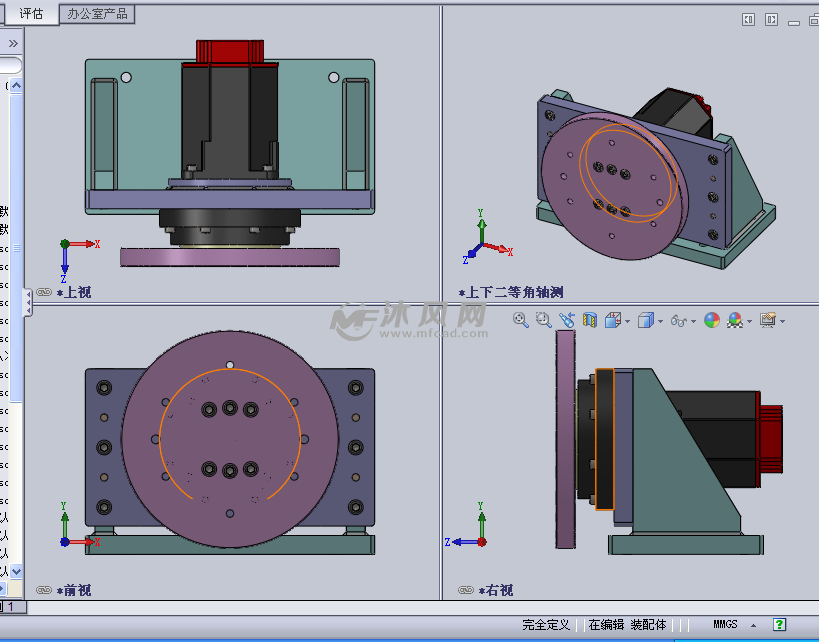Click the coordinate triad in isometric view
The height and width of the screenshot is (642, 819).
487,236
